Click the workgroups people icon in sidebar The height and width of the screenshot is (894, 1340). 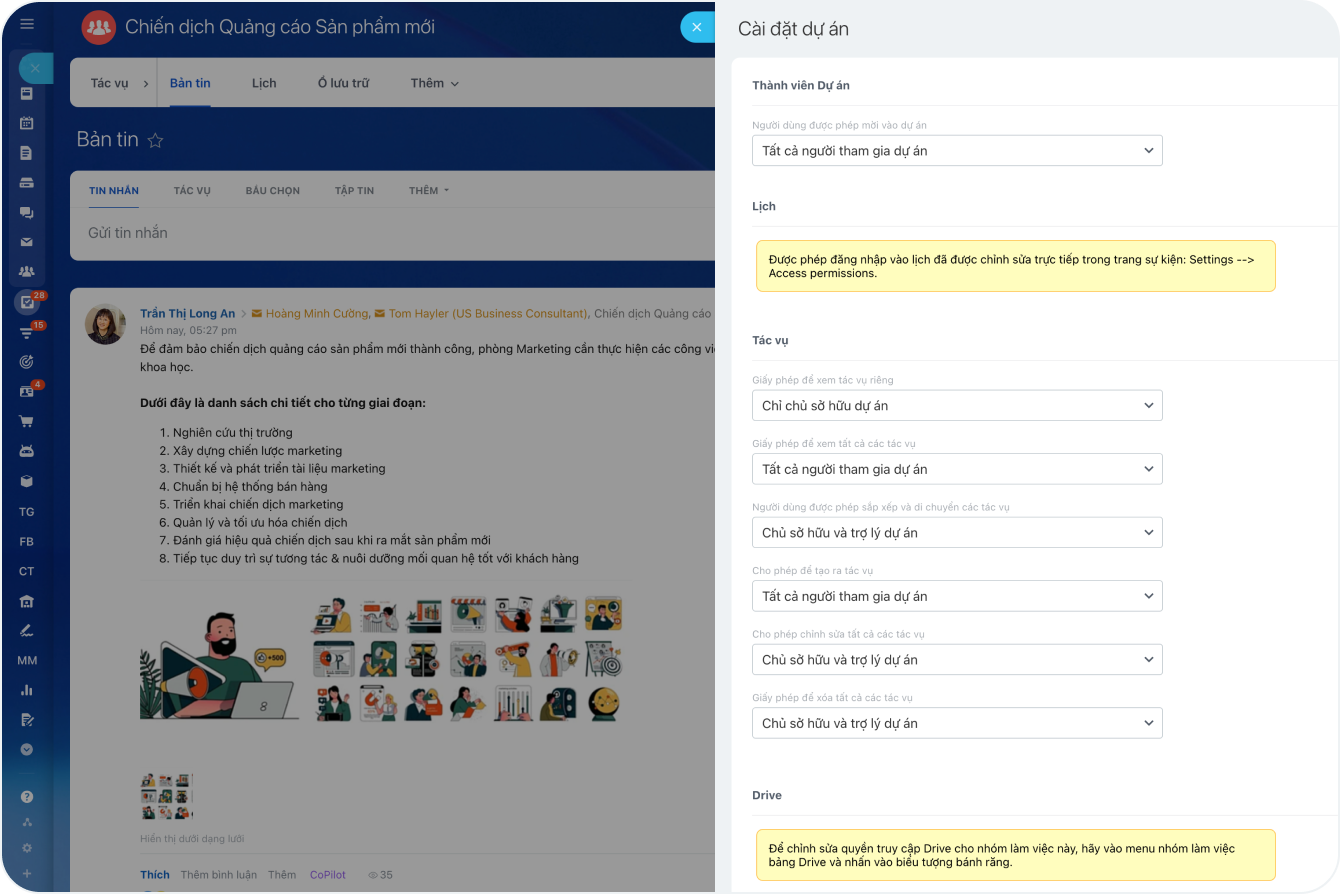27,272
